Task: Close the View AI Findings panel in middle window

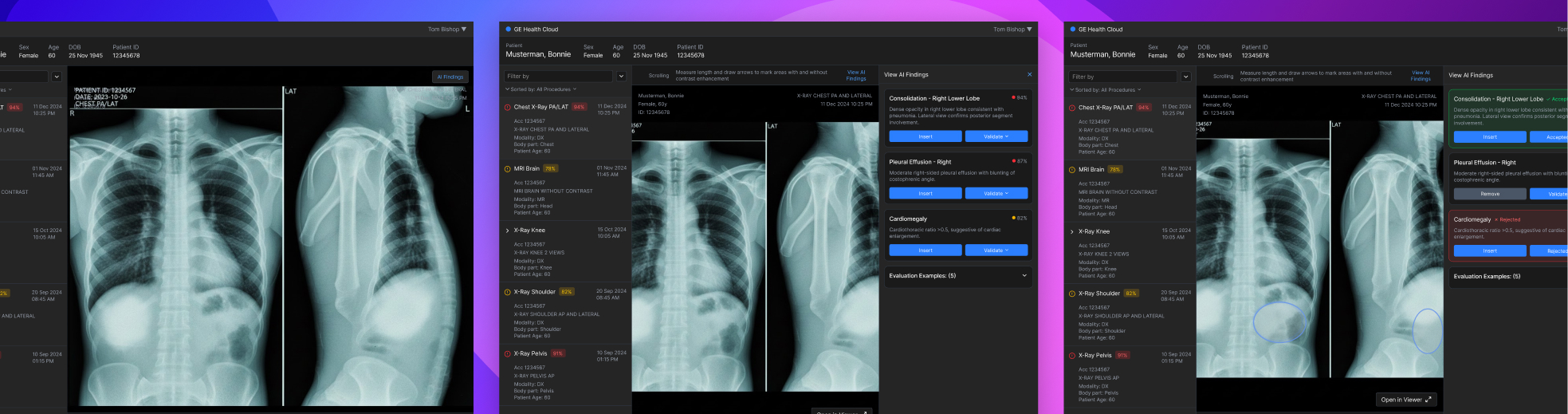Action: pos(1029,74)
